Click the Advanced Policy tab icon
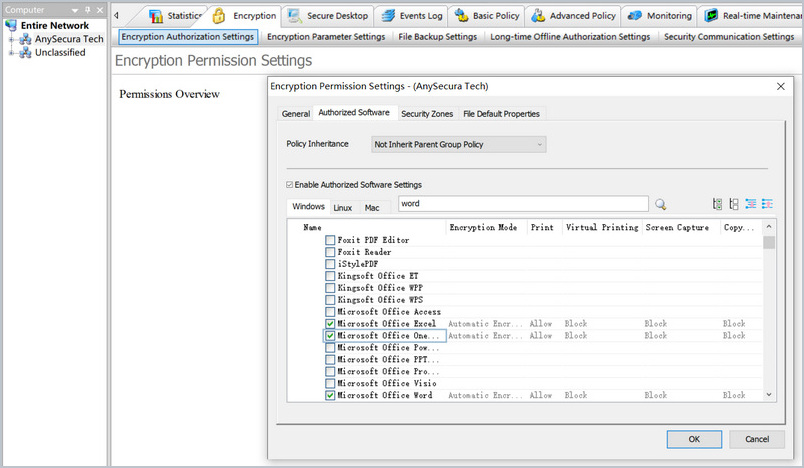The width and height of the screenshot is (804, 468). (x=538, y=16)
